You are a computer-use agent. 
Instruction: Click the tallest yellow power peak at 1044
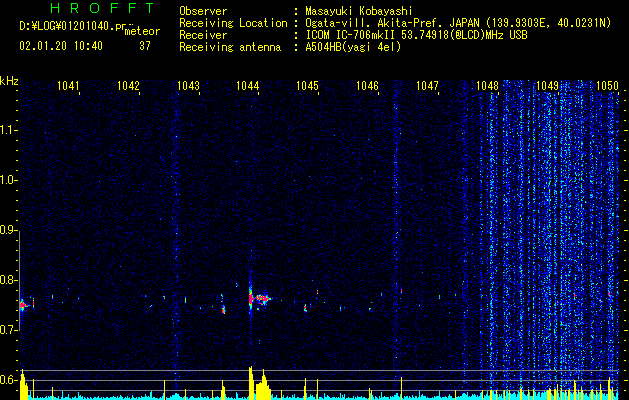pyautogui.click(x=251, y=382)
